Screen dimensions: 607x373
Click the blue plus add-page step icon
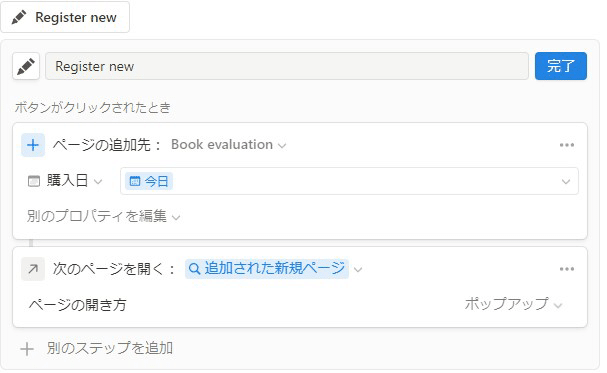click(x=33, y=145)
